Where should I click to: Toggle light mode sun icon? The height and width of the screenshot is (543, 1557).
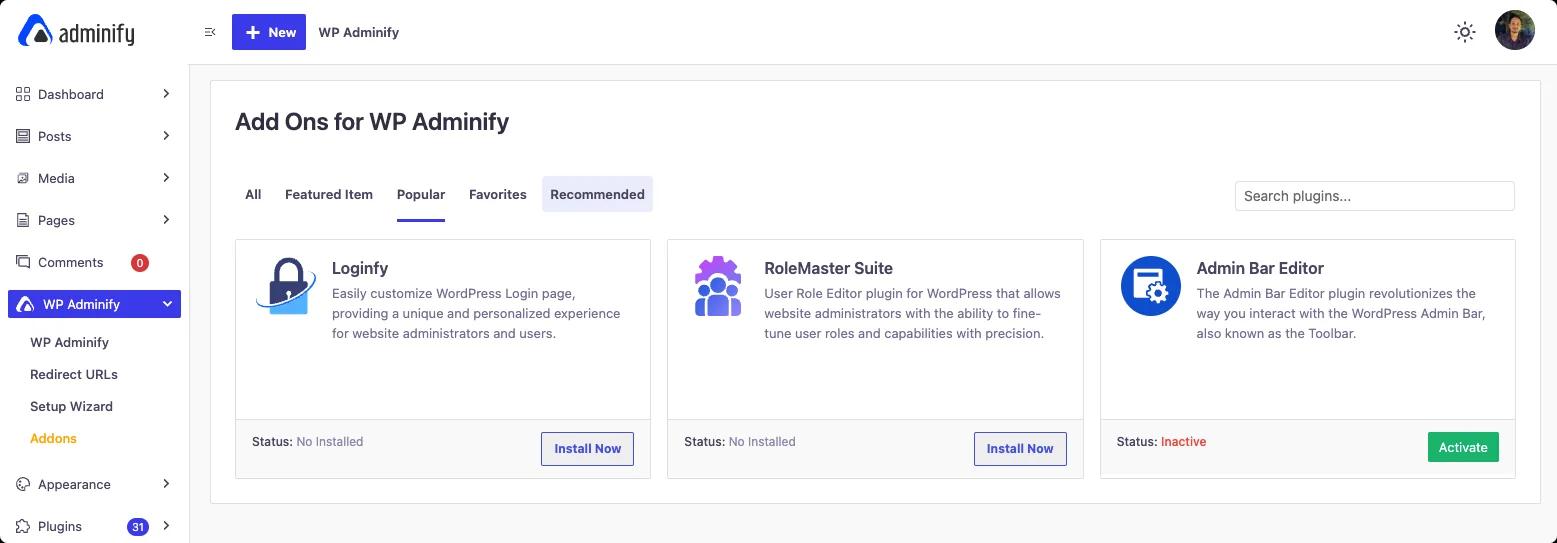(x=1465, y=32)
